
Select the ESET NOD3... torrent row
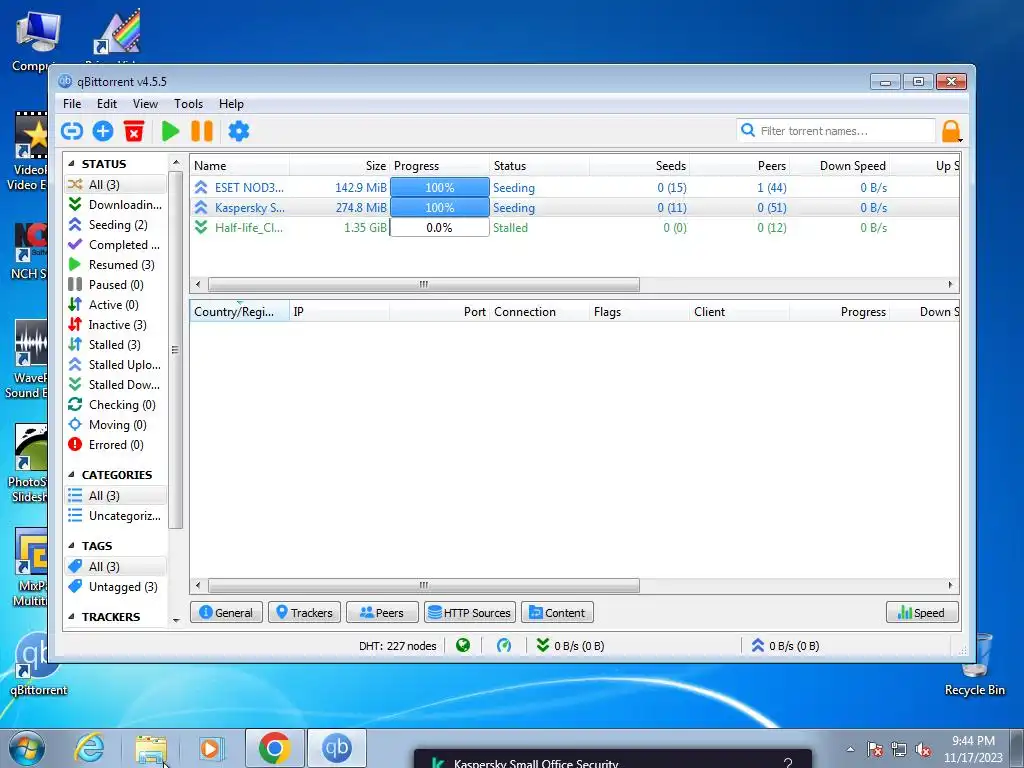pyautogui.click(x=575, y=187)
